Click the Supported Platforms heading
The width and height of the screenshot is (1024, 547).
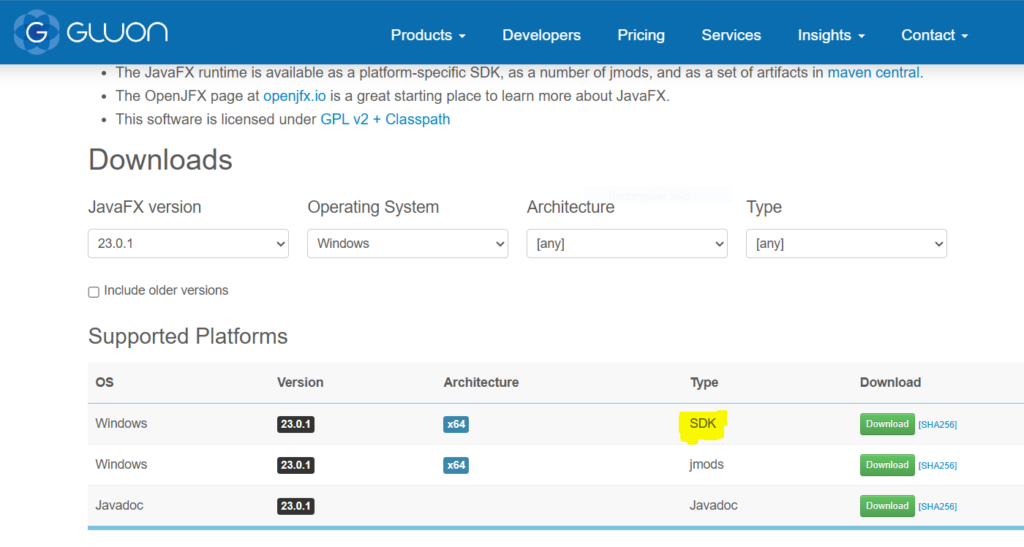pos(188,336)
